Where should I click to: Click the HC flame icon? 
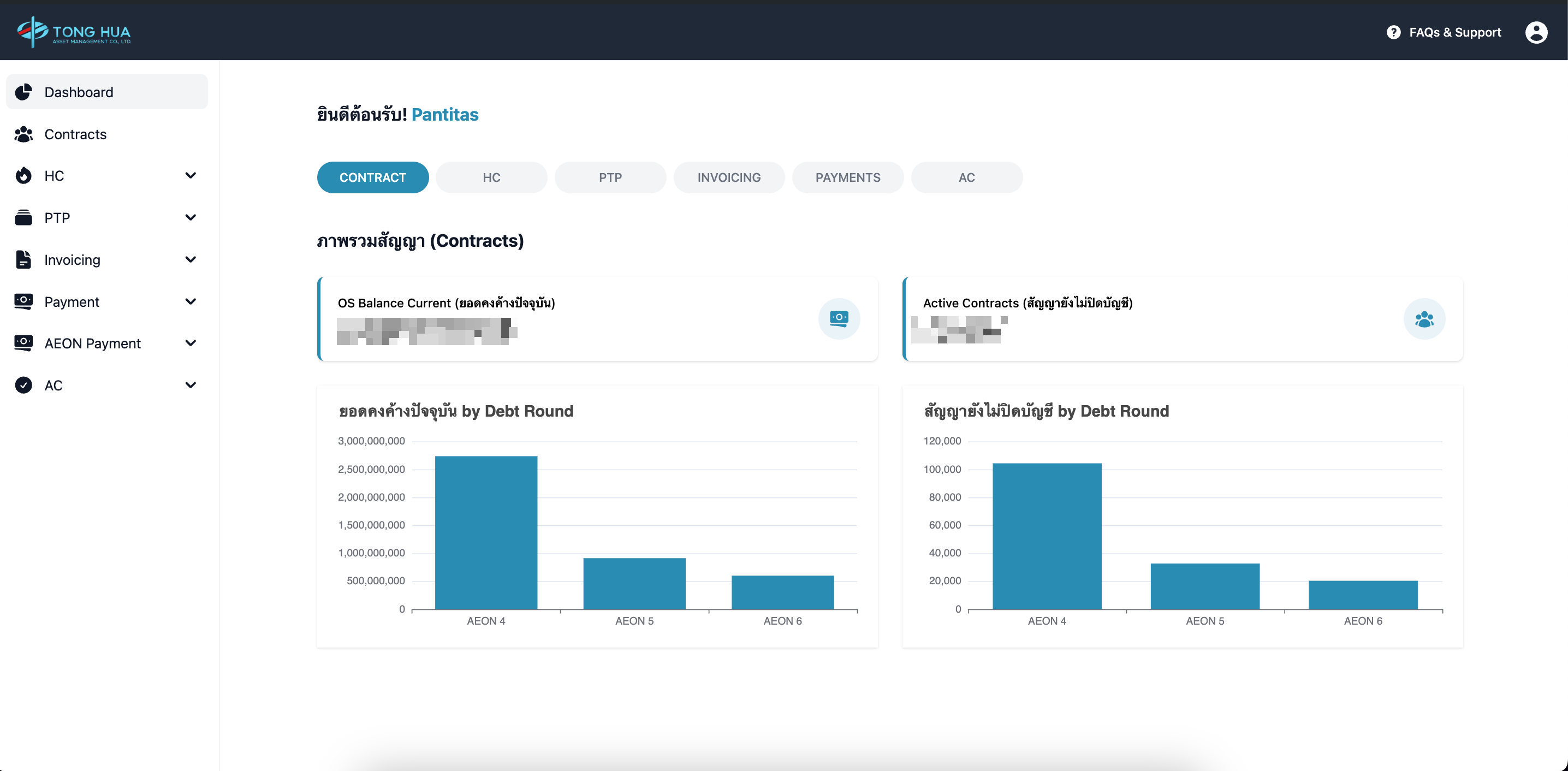[23, 176]
